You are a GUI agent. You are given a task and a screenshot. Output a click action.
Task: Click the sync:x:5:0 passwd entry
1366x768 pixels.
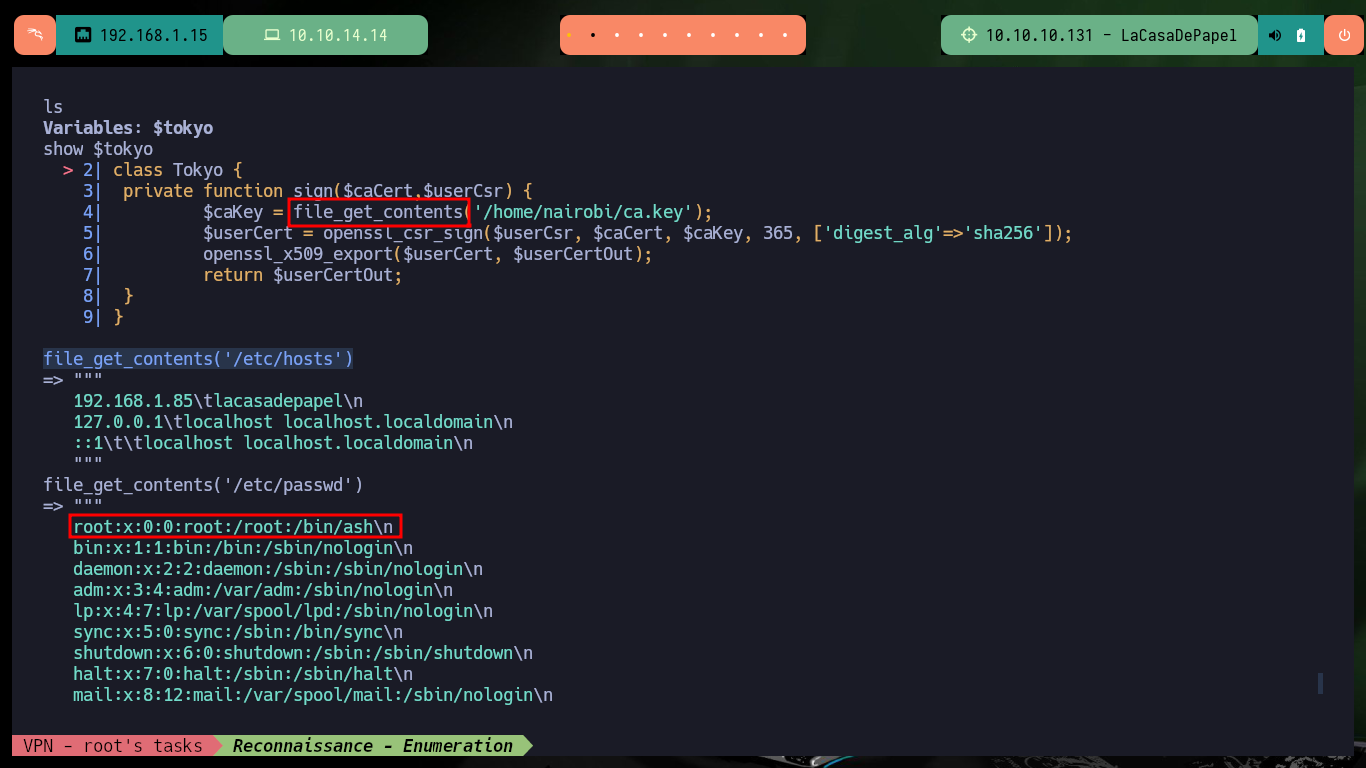point(238,632)
